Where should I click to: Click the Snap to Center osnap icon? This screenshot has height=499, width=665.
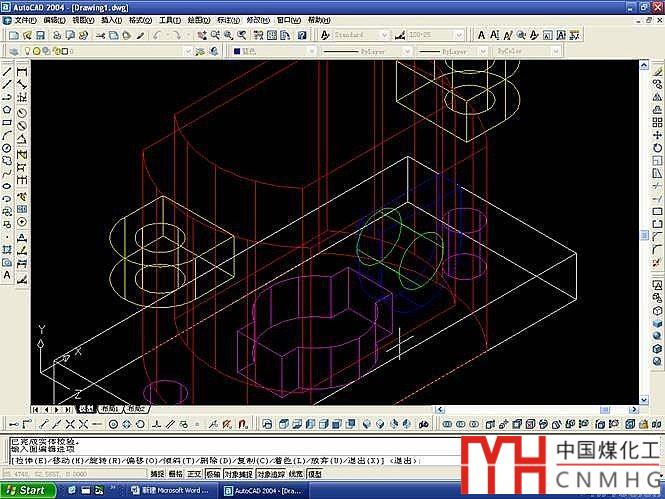113,424
